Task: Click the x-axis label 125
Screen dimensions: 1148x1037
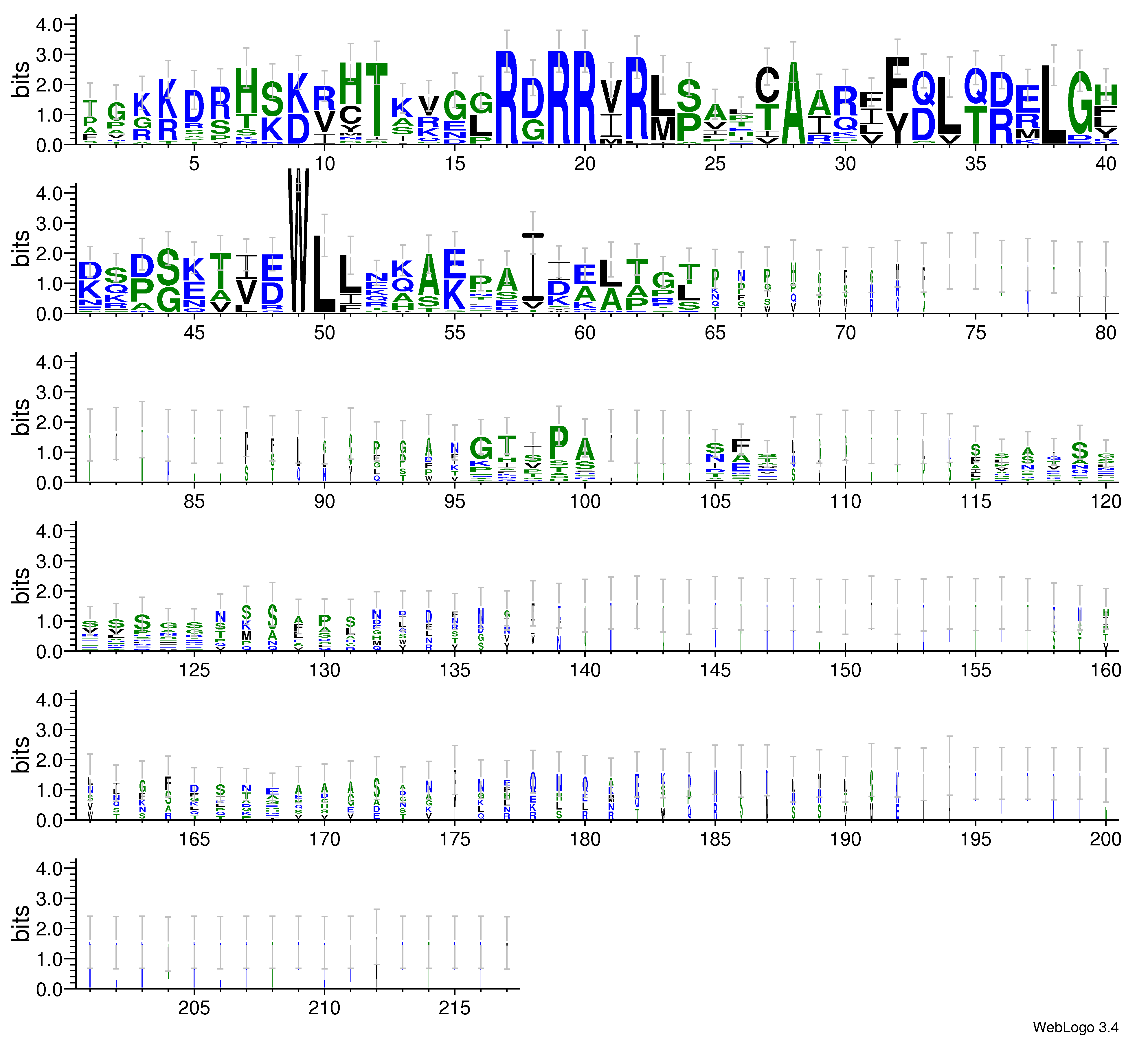Action: coord(194,670)
